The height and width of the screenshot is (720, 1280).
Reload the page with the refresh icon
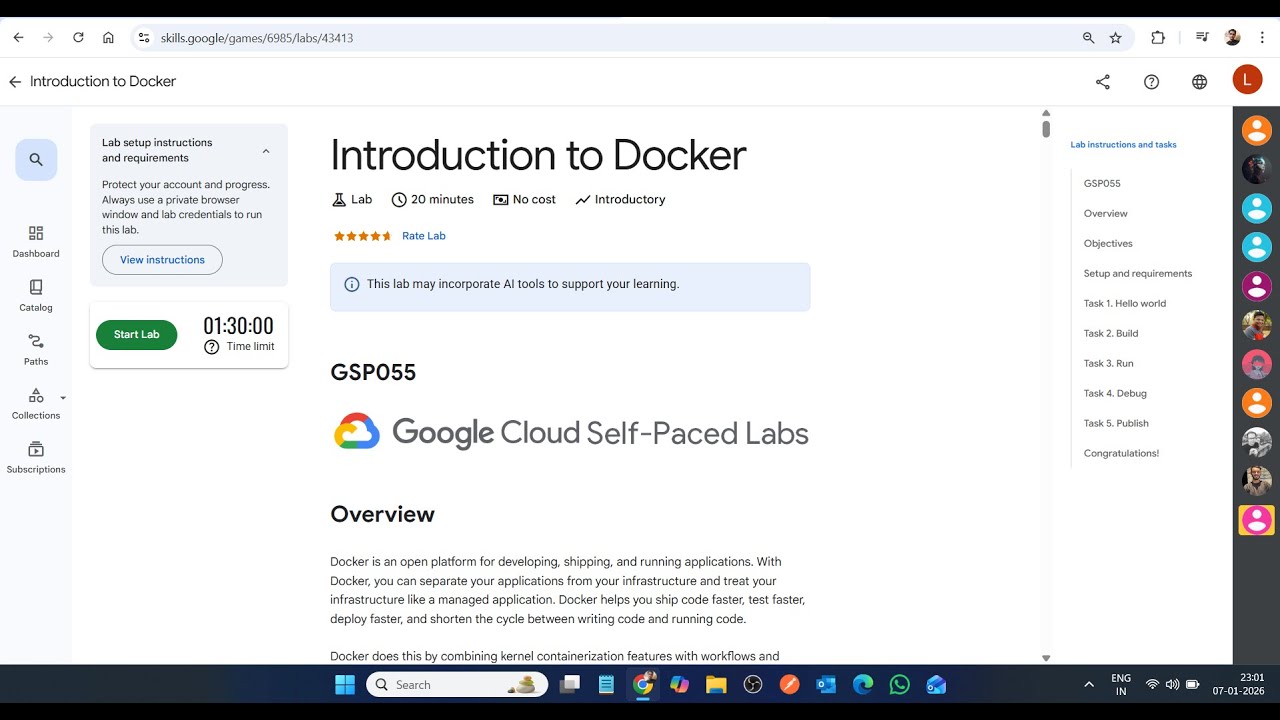coord(78,38)
